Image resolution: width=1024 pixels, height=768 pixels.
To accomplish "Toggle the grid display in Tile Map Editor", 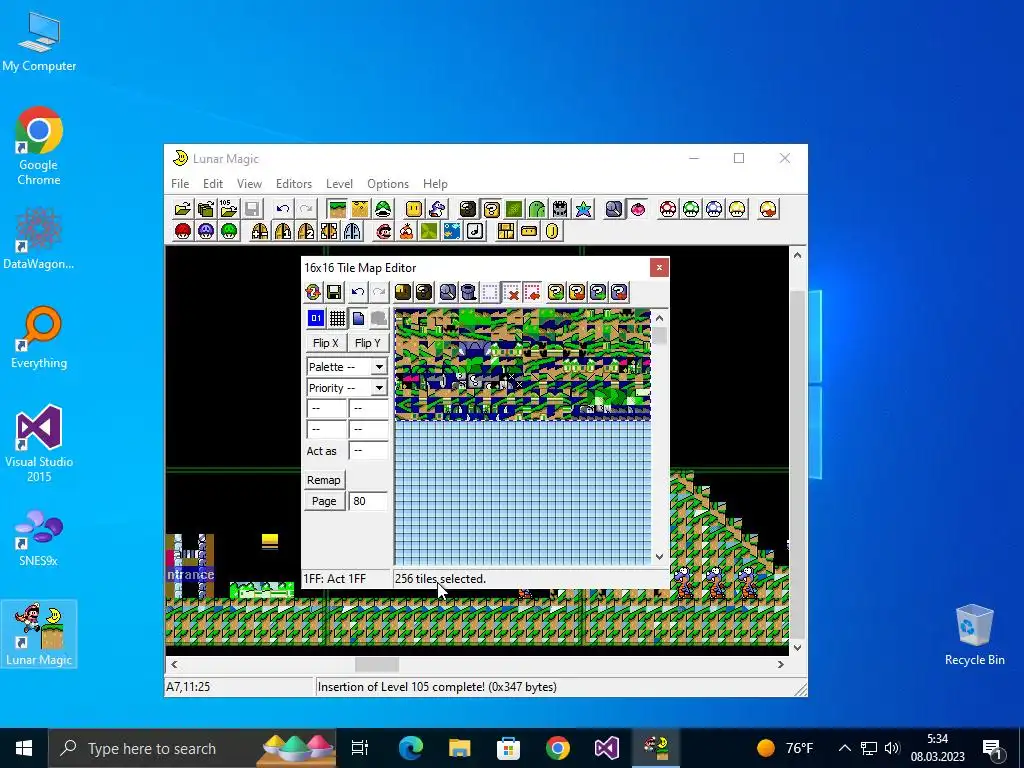I will pyautogui.click(x=337, y=319).
